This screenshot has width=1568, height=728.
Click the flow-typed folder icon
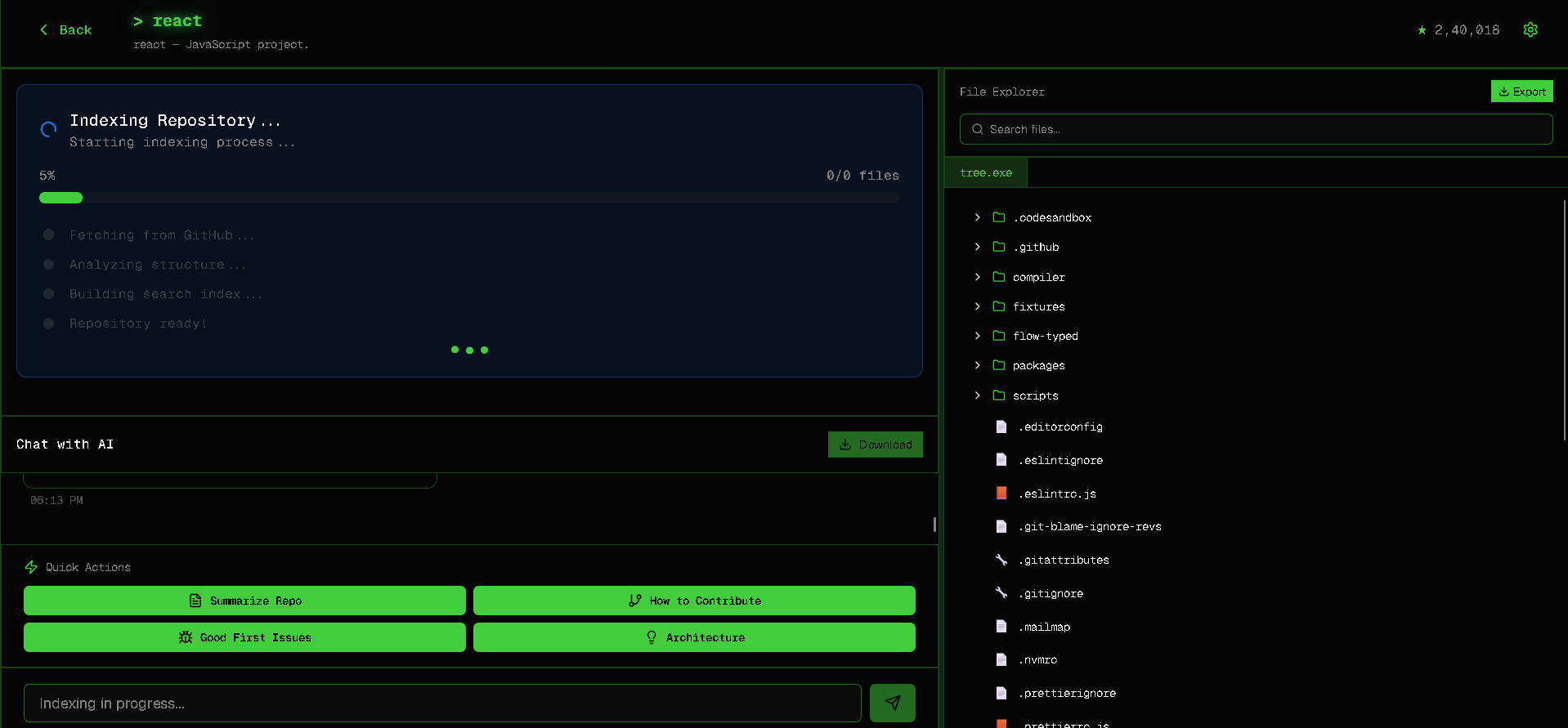coord(998,336)
